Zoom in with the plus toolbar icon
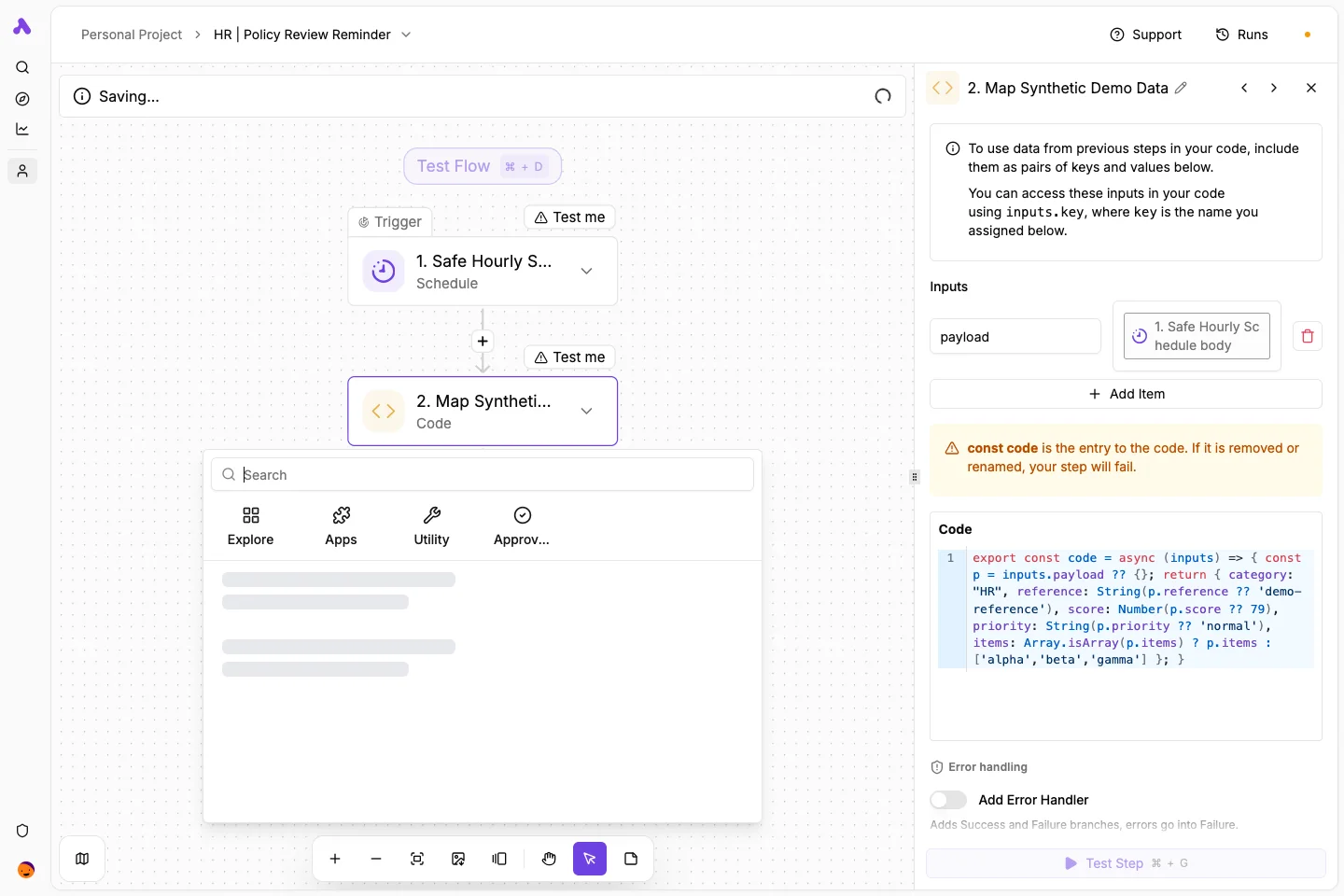Image resolution: width=1344 pixels, height=896 pixels. (335, 859)
